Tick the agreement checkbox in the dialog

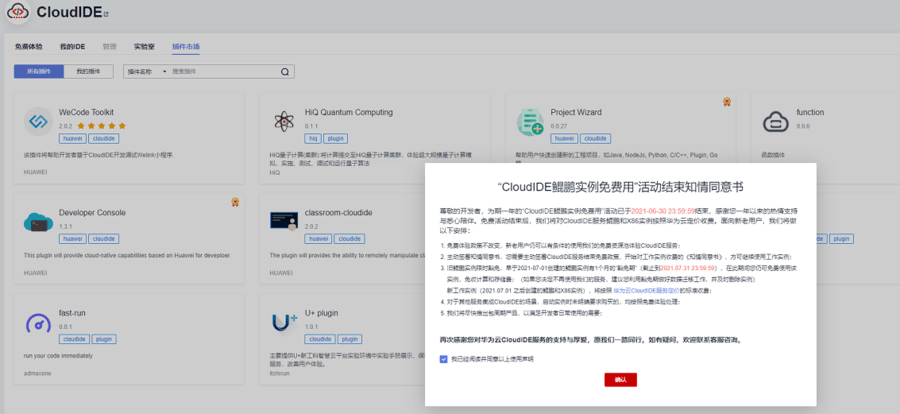pos(443,359)
